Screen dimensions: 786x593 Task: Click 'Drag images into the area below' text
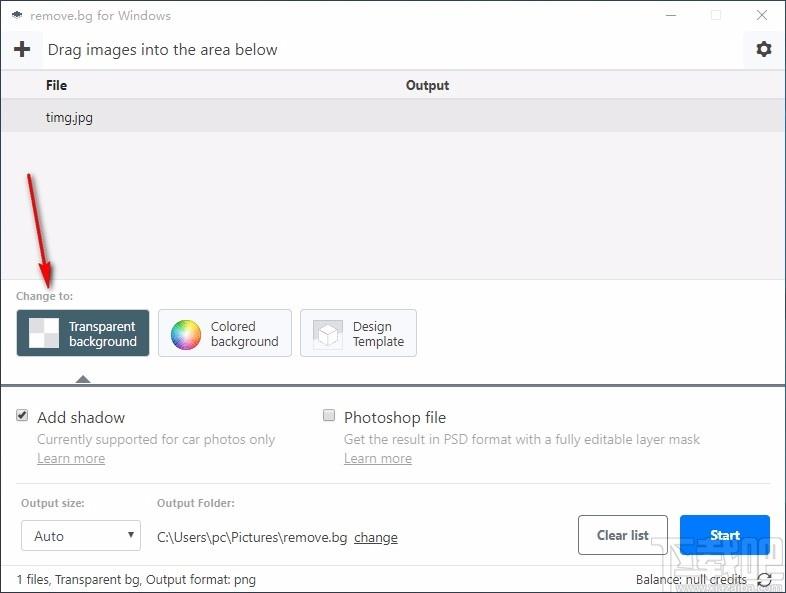pos(162,50)
